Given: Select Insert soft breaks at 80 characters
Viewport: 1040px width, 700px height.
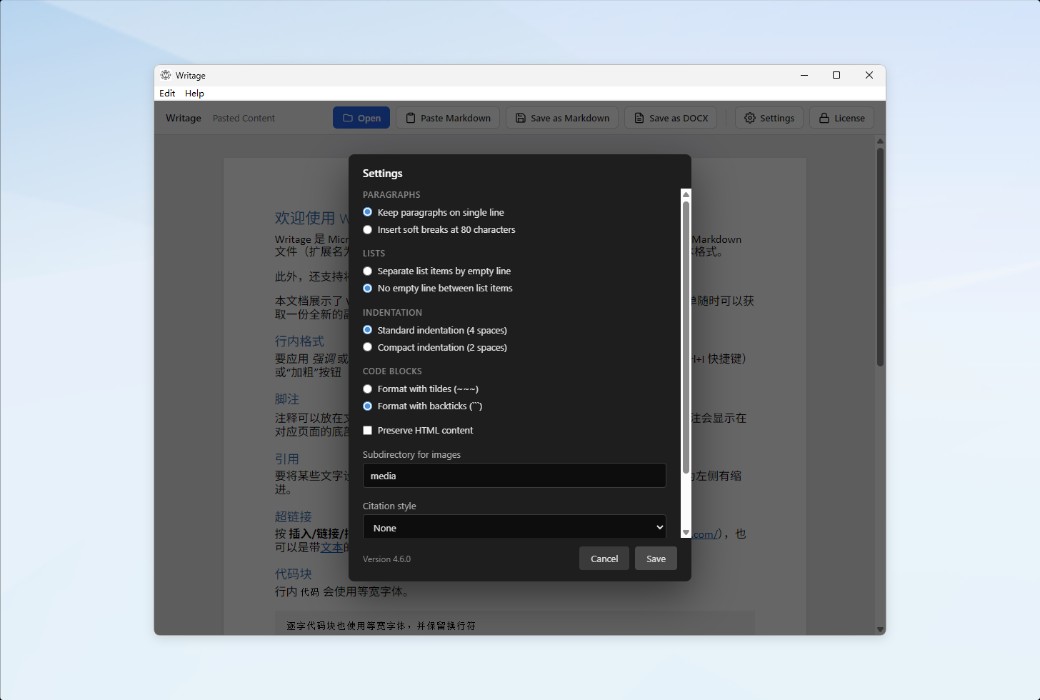Looking at the screenshot, I should click(367, 229).
